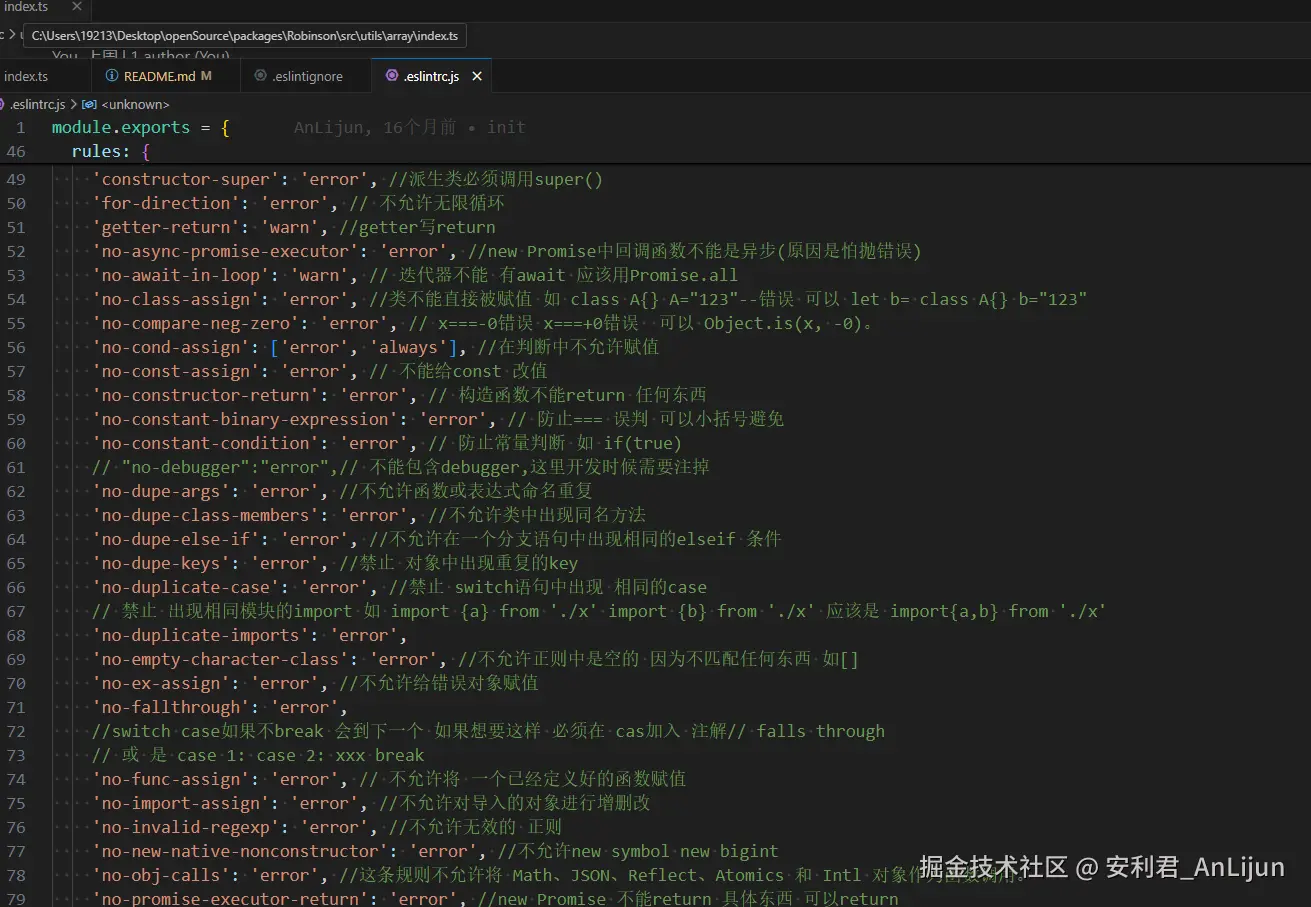Click 'warn' value on the getter-return line

290,228
